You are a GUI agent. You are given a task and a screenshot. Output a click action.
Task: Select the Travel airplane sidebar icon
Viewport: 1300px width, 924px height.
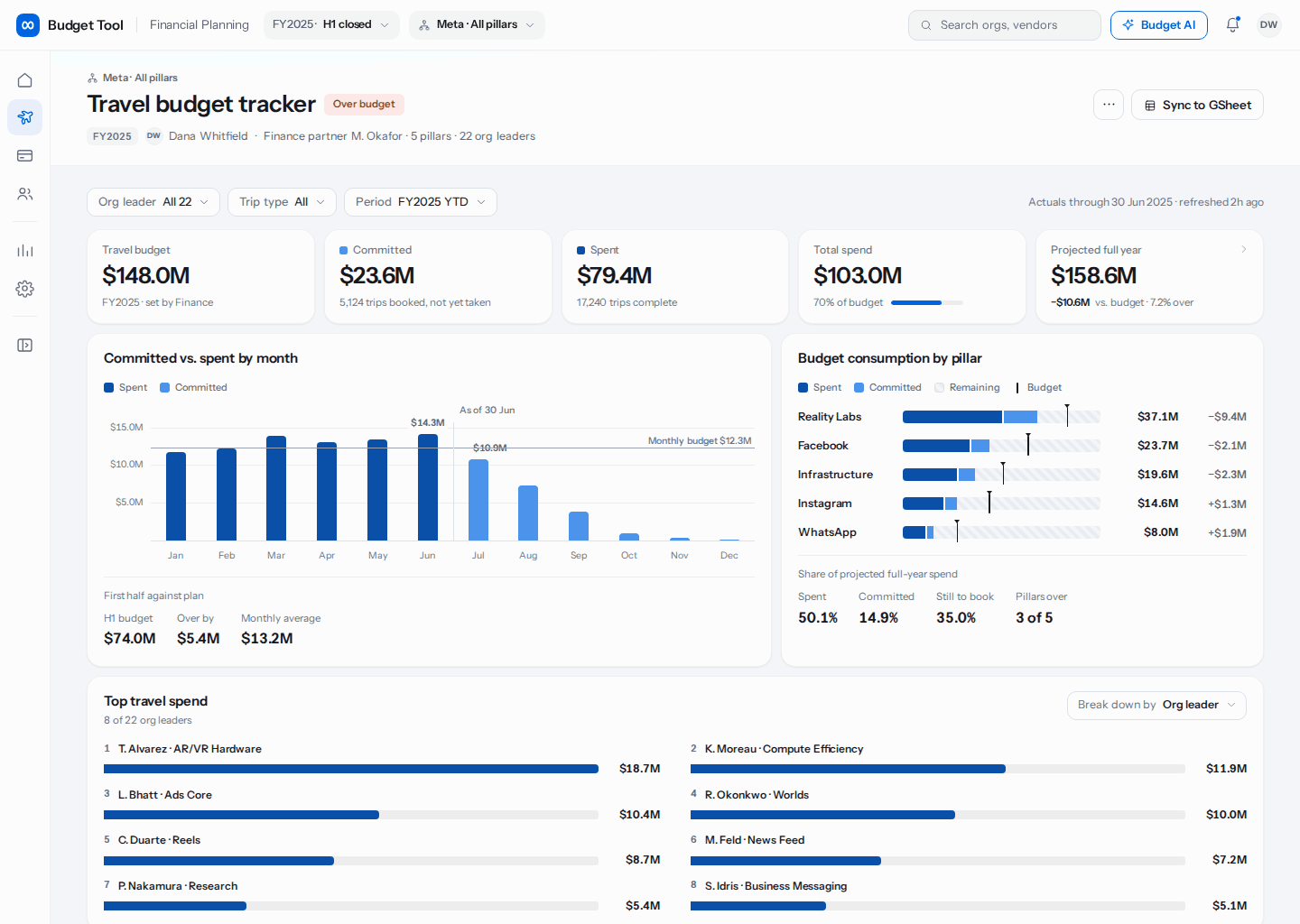(25, 117)
